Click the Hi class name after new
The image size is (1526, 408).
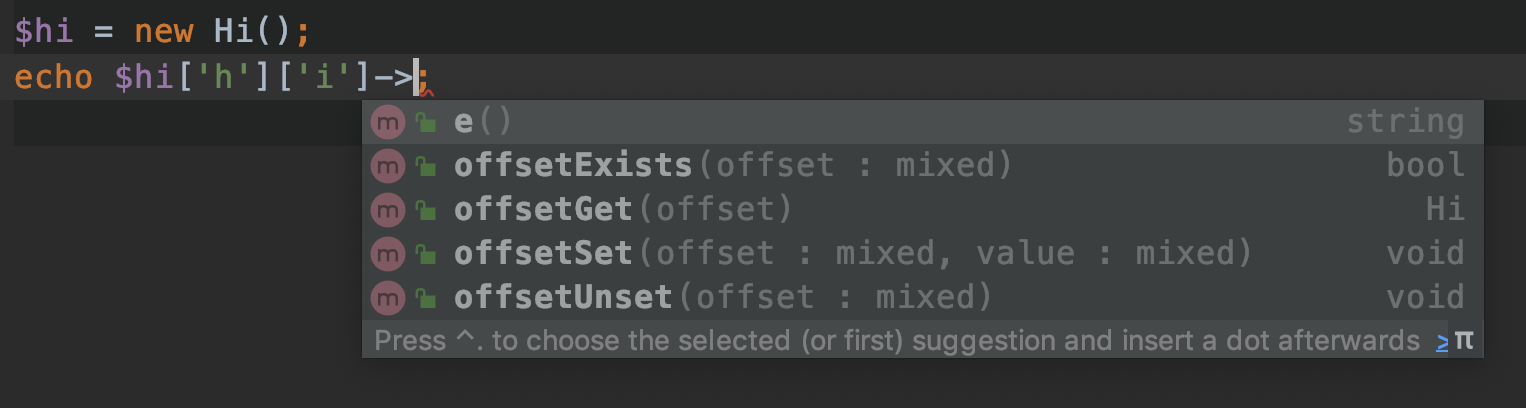(233, 31)
